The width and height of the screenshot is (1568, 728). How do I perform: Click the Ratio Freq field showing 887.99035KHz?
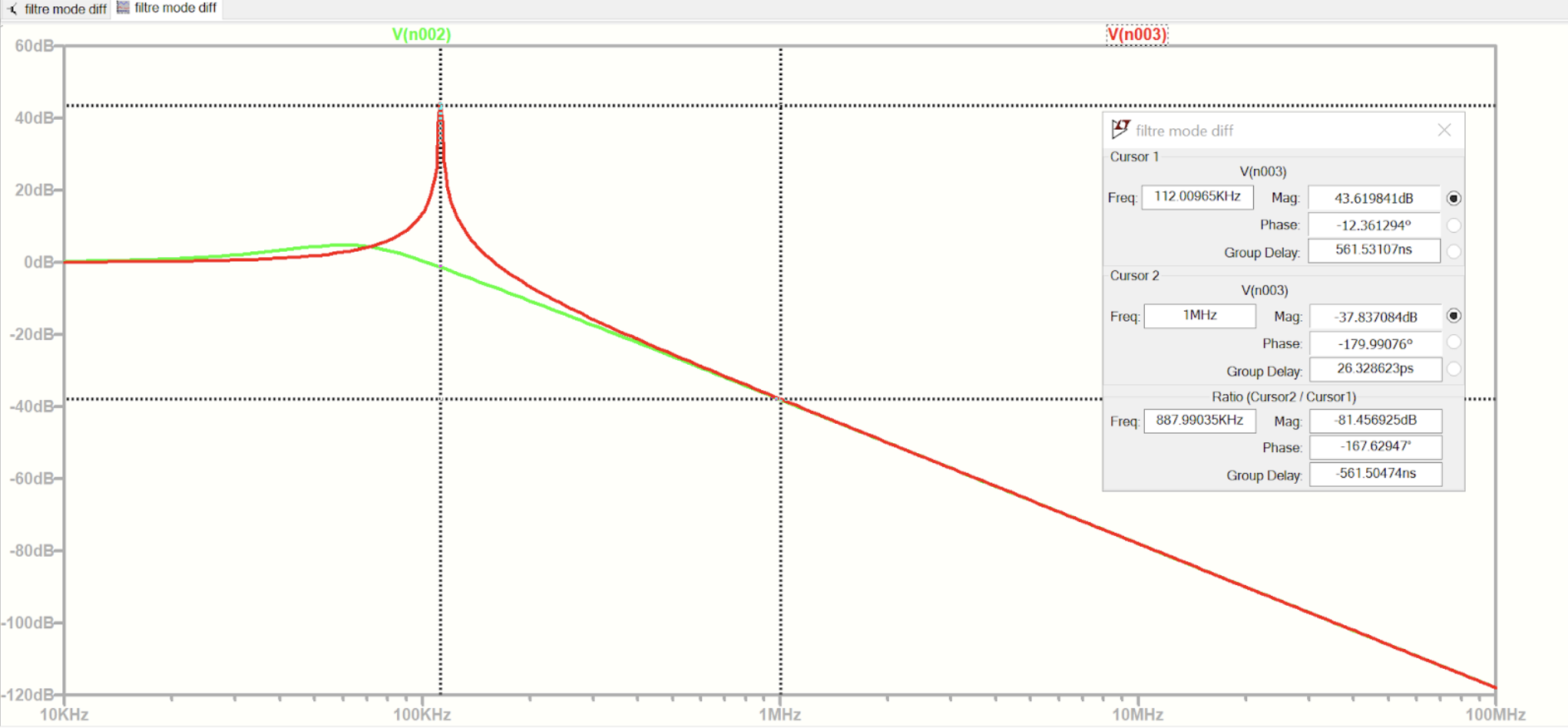point(1199,421)
